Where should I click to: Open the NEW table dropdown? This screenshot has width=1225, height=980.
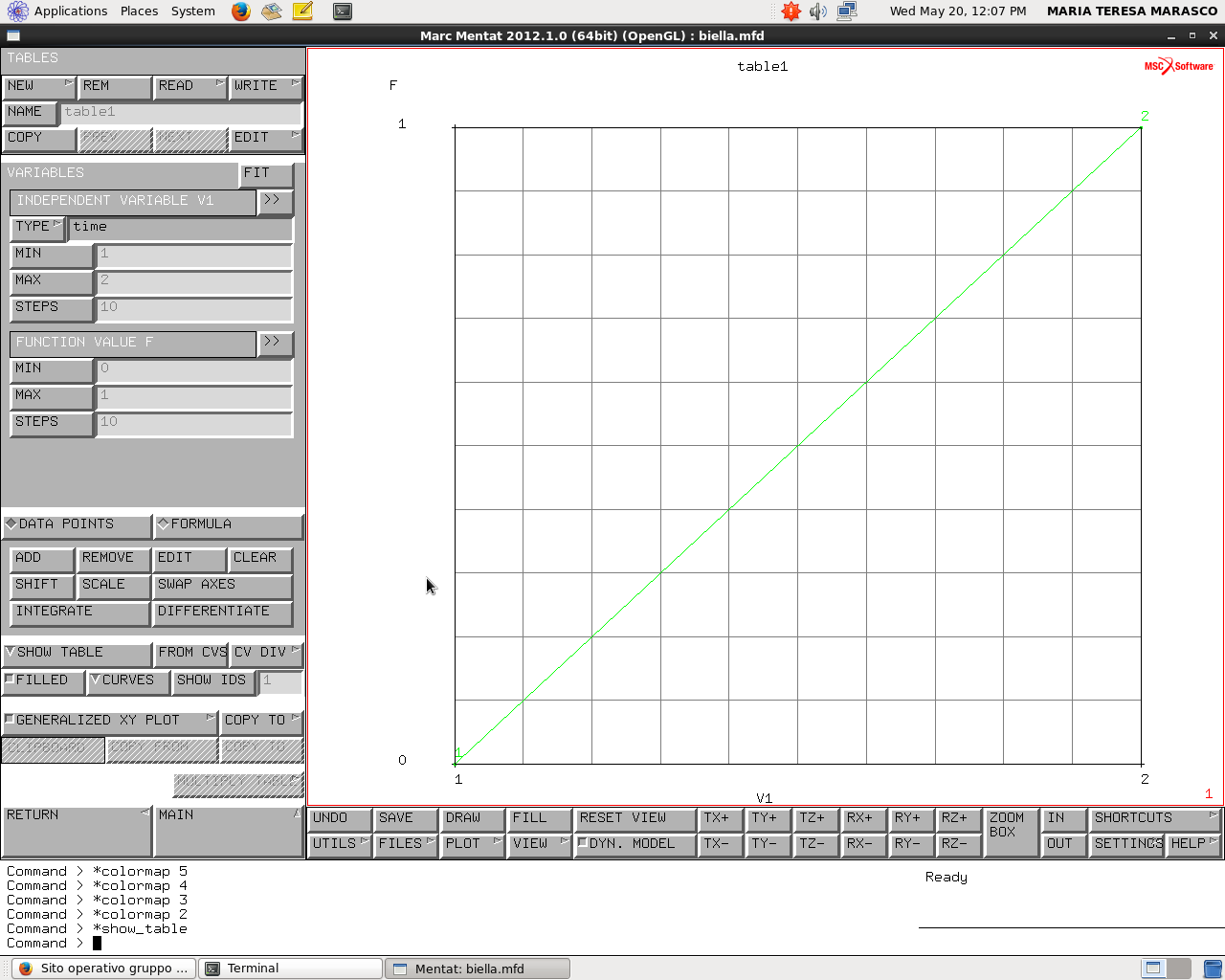click(38, 87)
